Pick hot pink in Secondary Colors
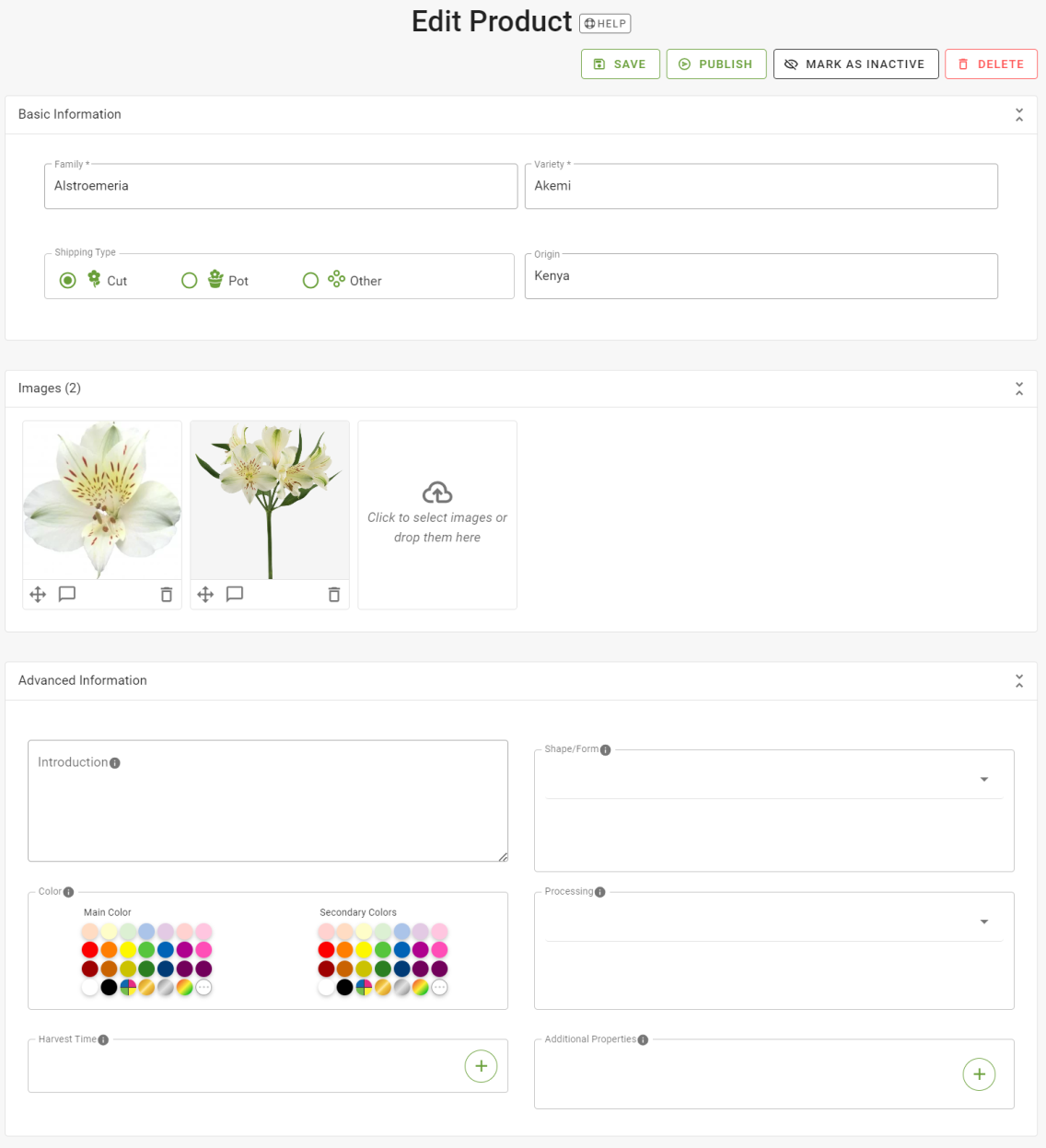 tap(439, 950)
